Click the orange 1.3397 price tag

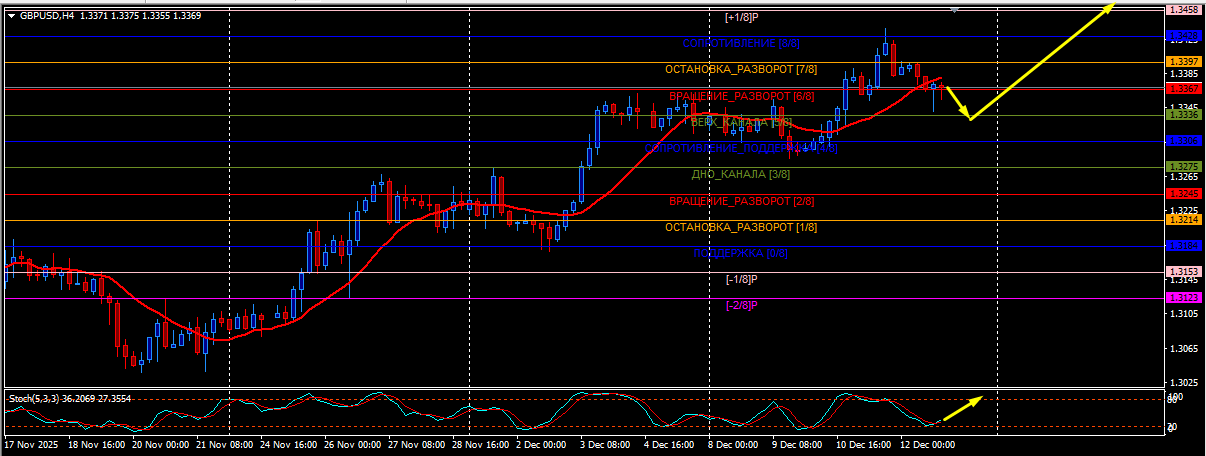point(1183,62)
